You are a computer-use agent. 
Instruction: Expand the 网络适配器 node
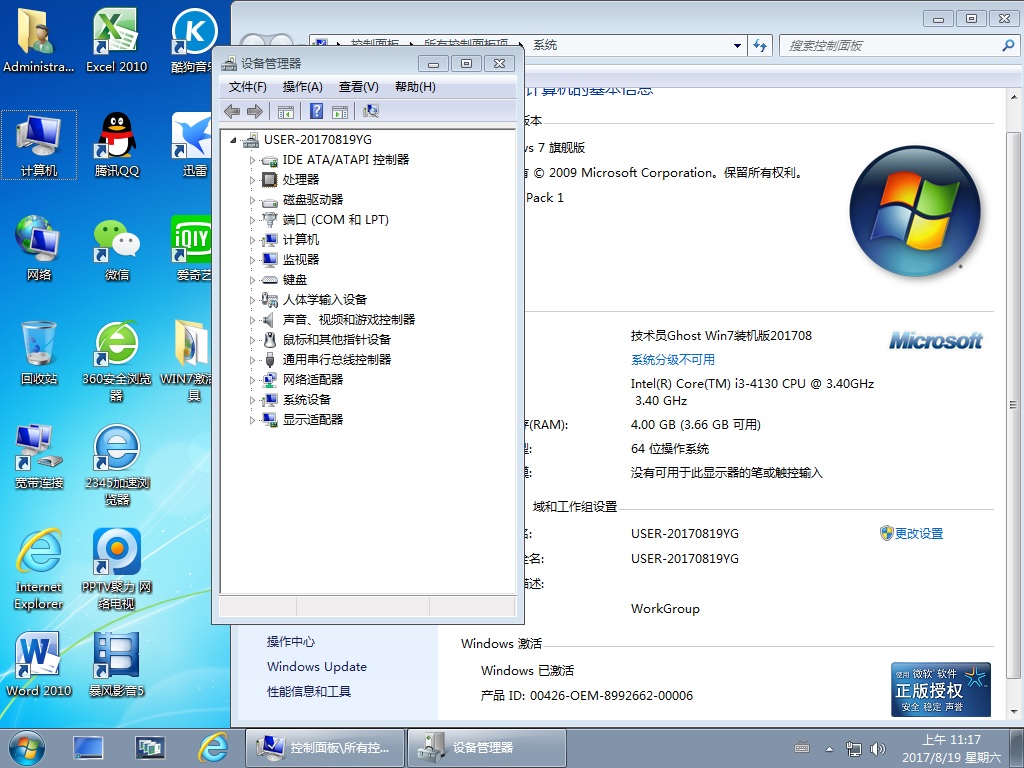[x=252, y=380]
